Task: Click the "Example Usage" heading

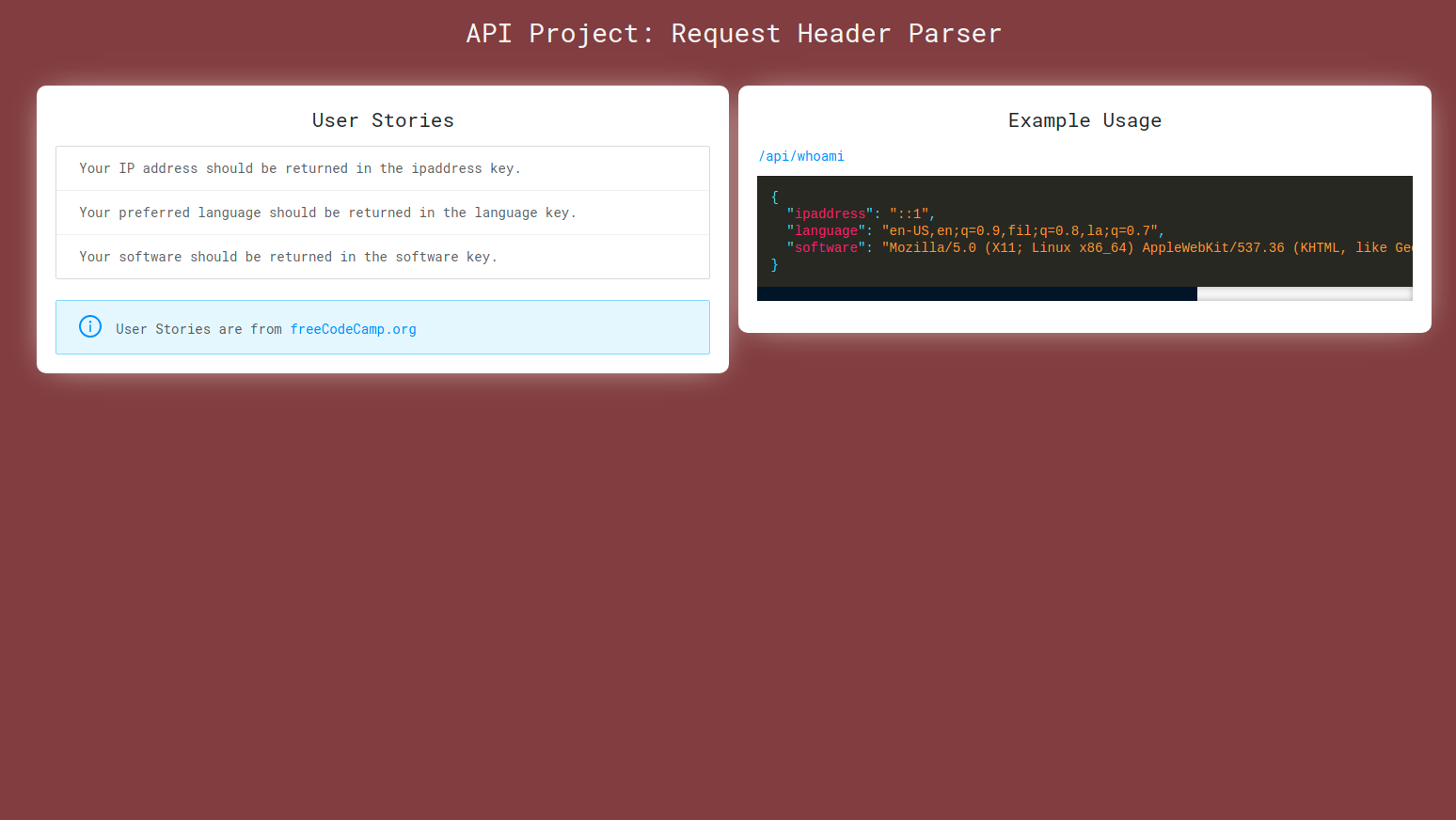Action: [1084, 120]
